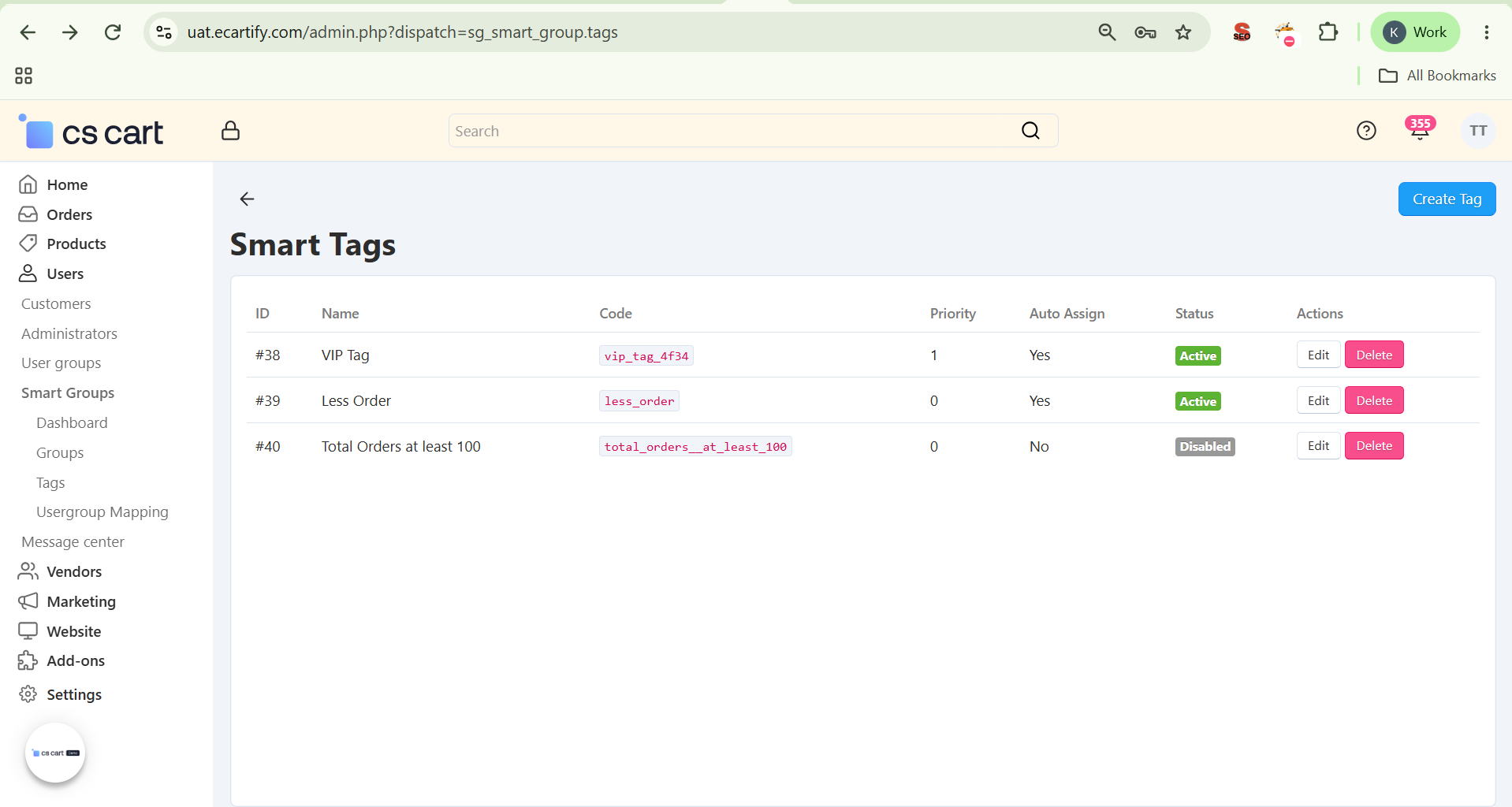The image size is (1512, 807).
Task: Click the padlock icon beside the logo
Action: click(230, 131)
